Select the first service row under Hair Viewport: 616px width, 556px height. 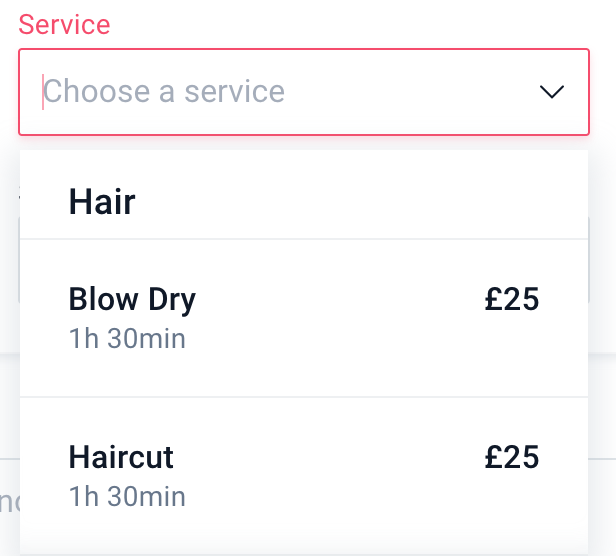pyautogui.click(x=304, y=318)
